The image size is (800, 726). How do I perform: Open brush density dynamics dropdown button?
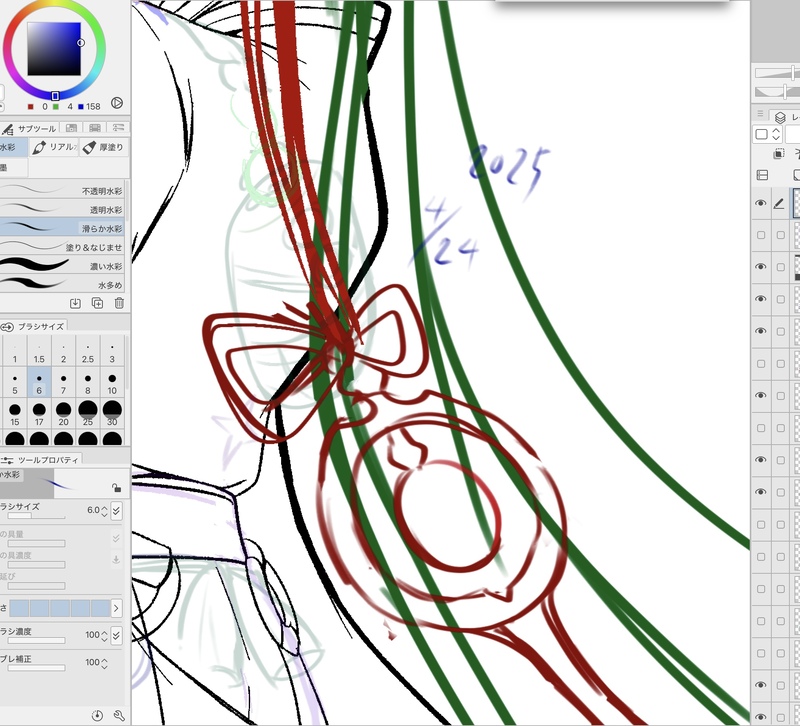(117, 635)
